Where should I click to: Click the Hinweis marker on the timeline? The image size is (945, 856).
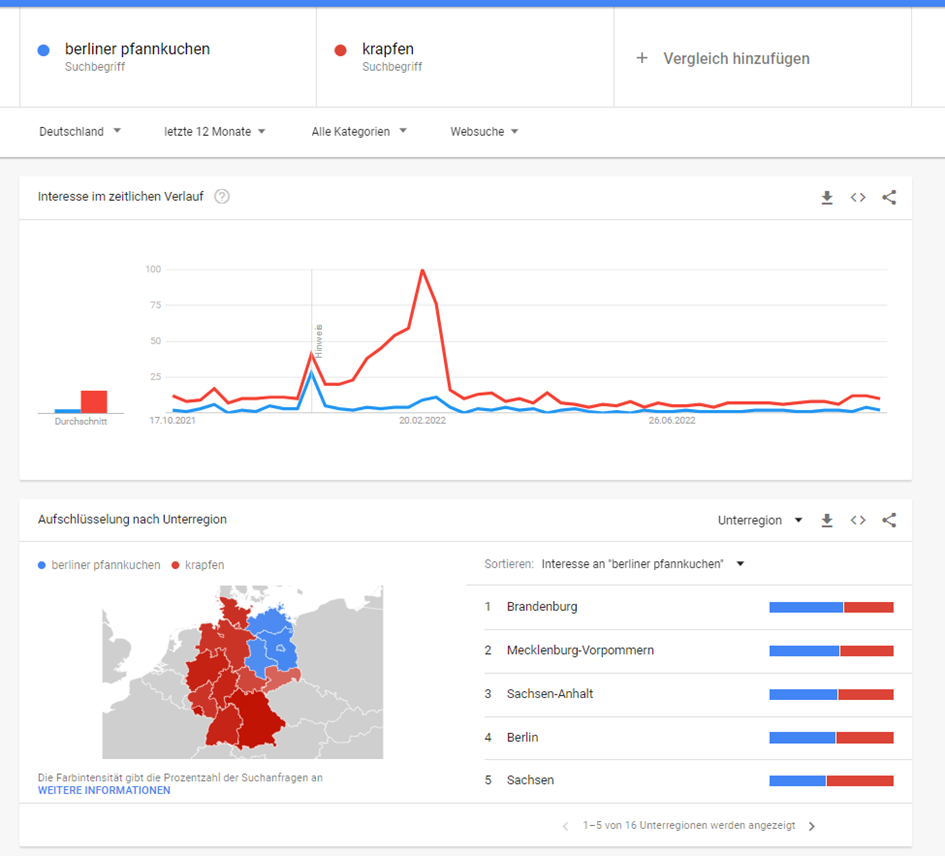pos(318,342)
